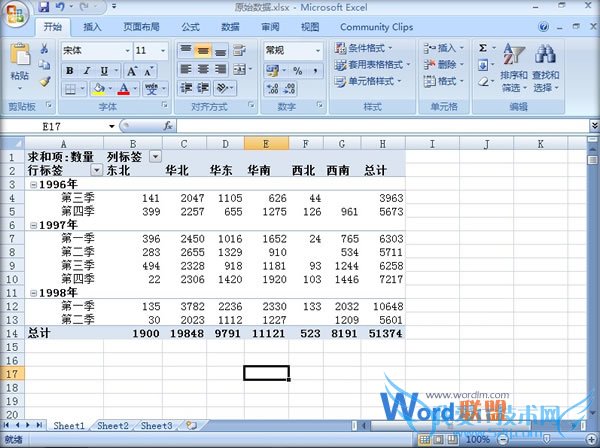Open the Community Clips tab
The width and height of the screenshot is (600, 448).
377,27
